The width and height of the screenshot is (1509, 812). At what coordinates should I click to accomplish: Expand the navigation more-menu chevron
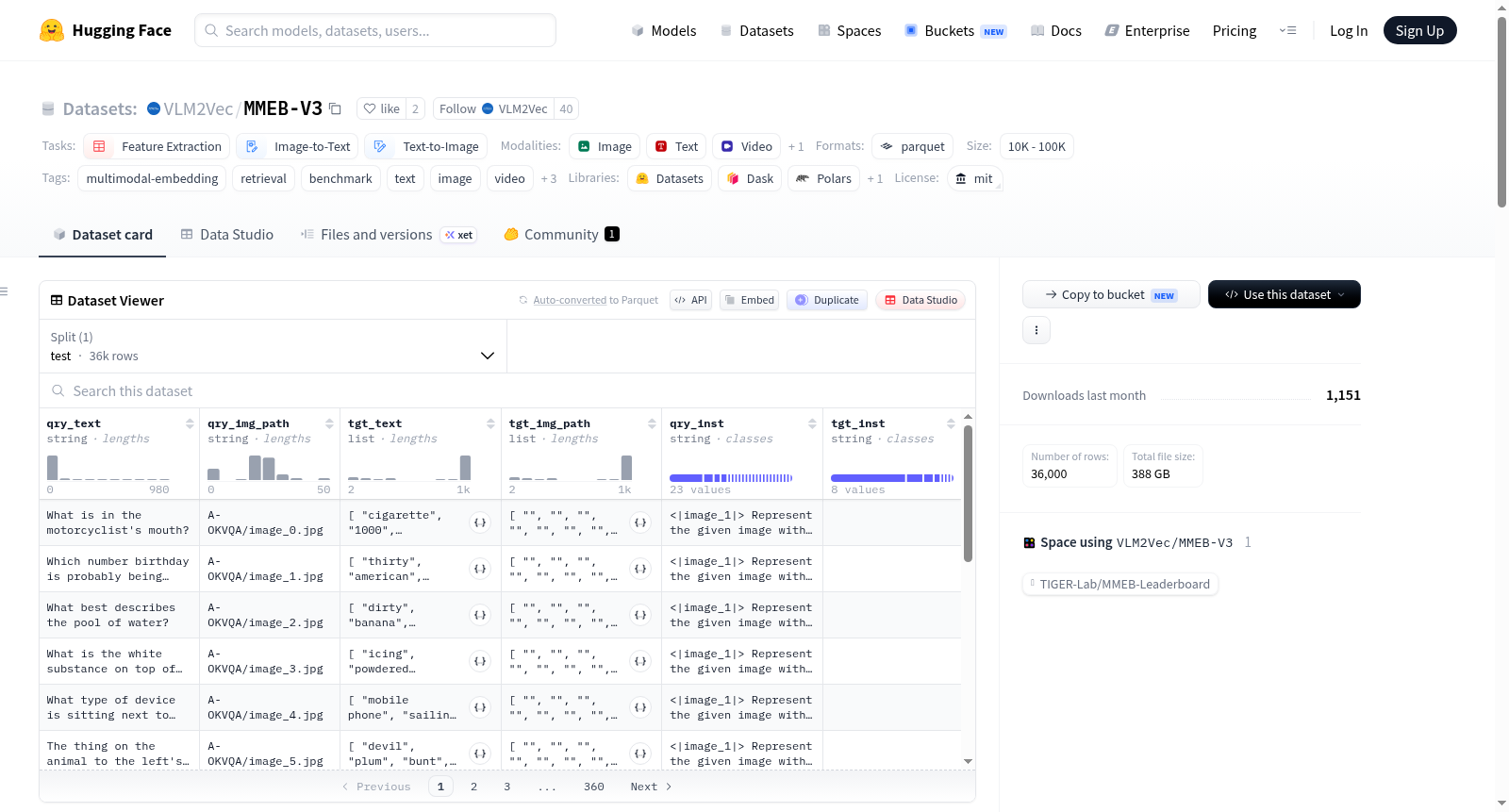(1287, 30)
